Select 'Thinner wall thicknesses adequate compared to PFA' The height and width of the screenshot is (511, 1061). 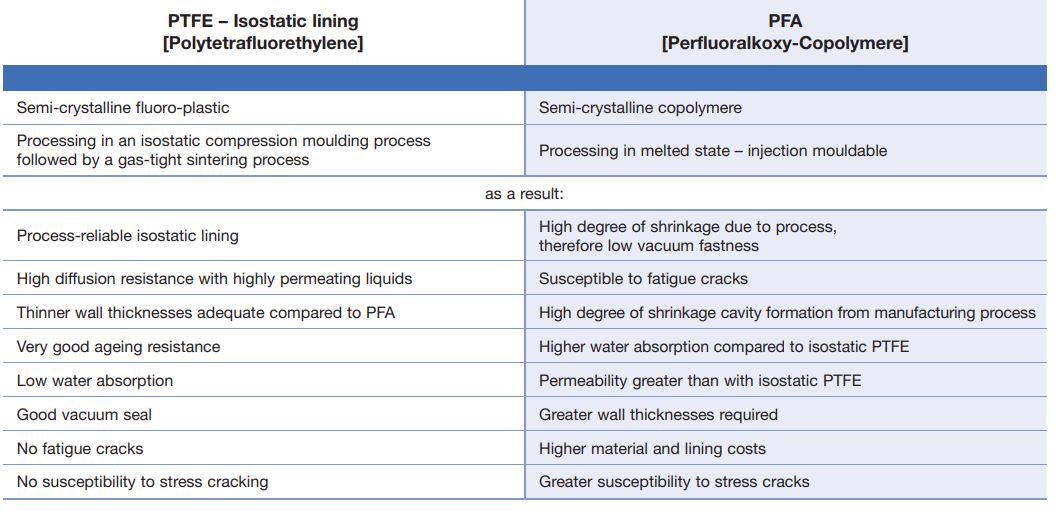tap(205, 313)
